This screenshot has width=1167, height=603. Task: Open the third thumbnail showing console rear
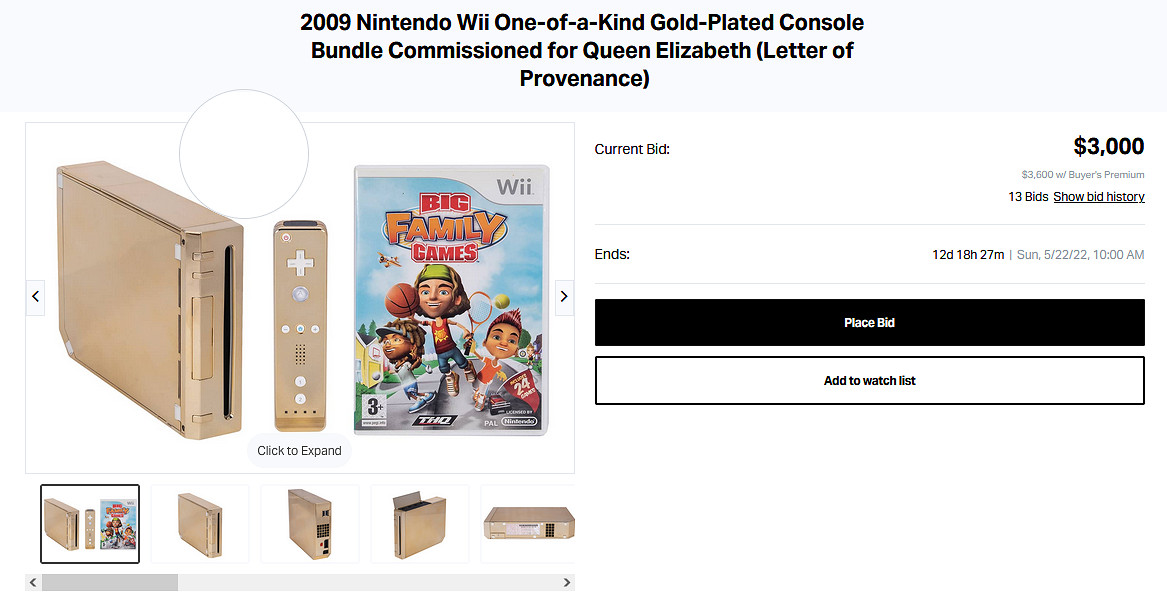tap(310, 524)
